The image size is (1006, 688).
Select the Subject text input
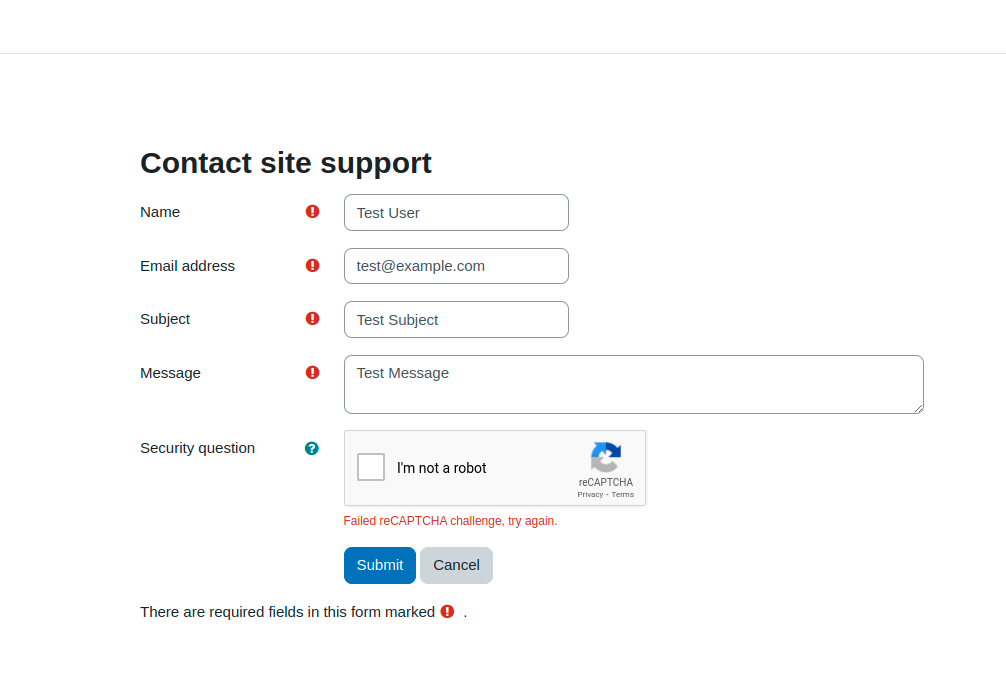point(456,320)
